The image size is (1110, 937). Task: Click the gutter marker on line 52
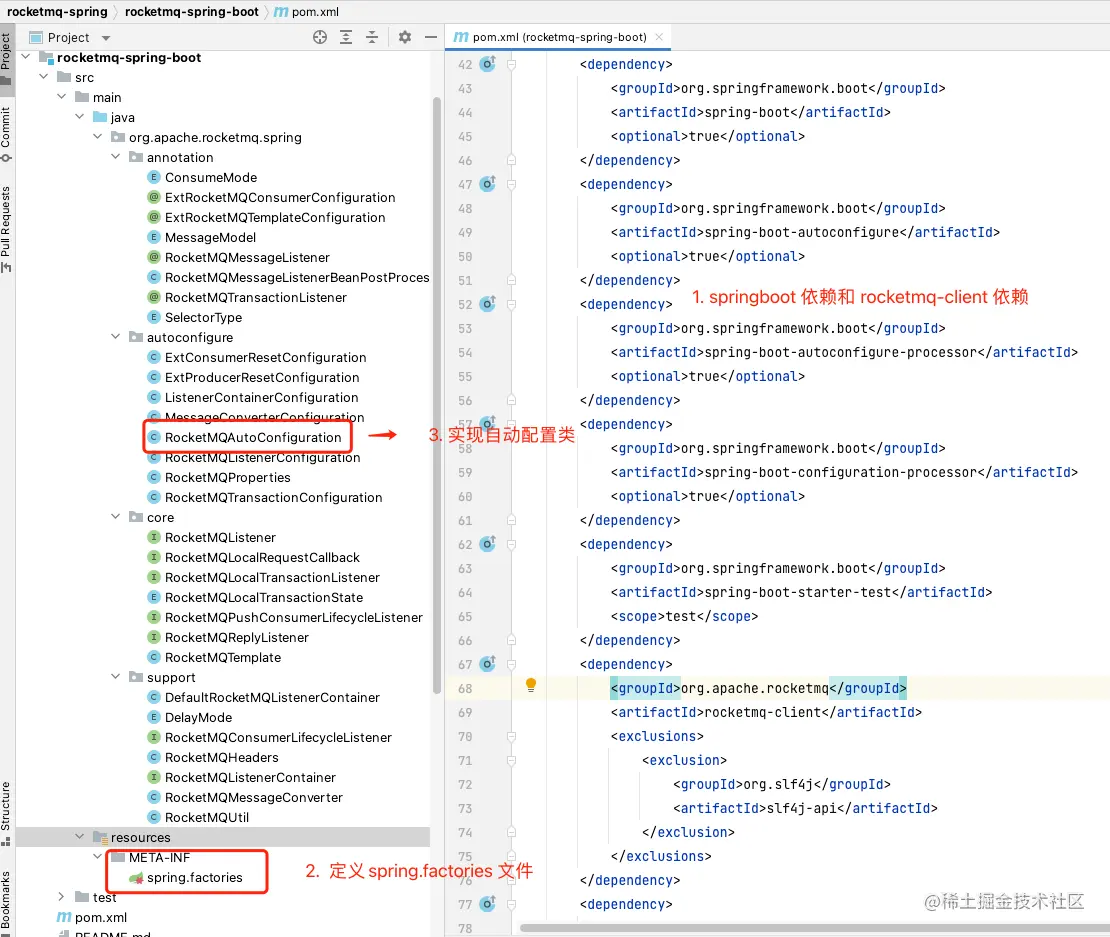[488, 304]
